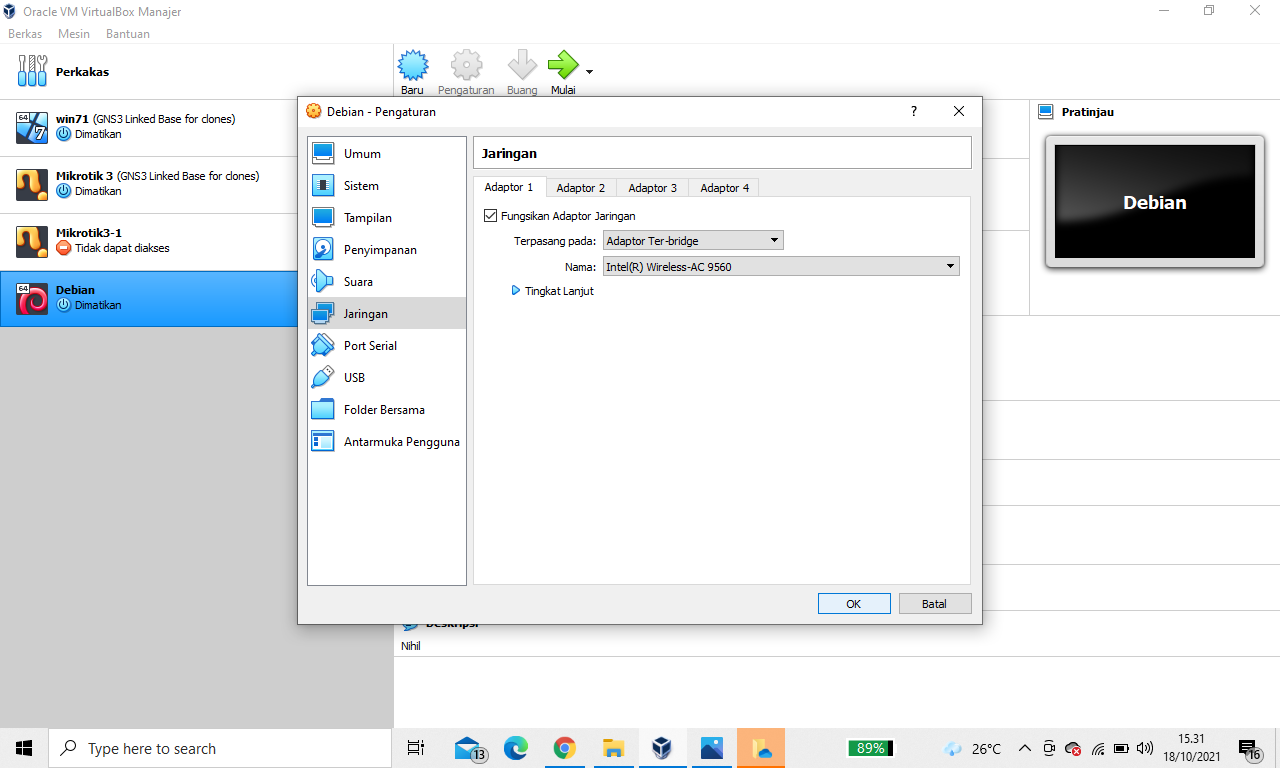Open the Port Serial settings category
The image size is (1280, 768).
coord(387,346)
